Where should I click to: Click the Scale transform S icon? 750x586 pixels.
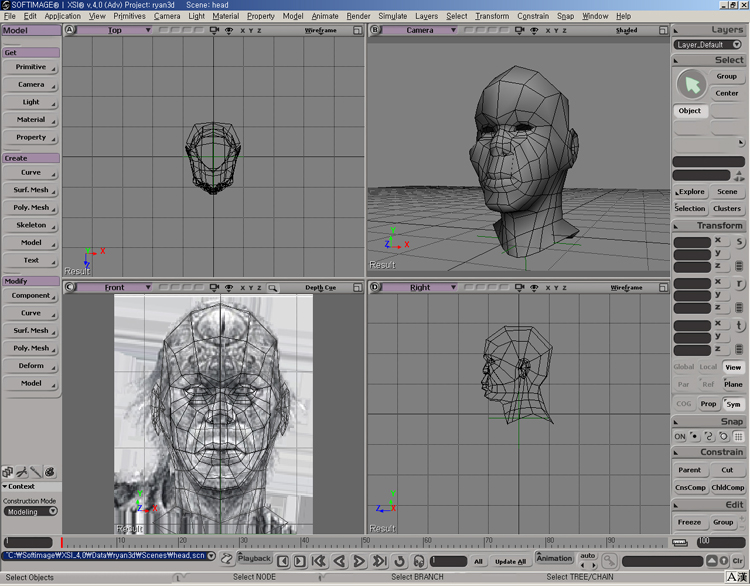(739, 242)
